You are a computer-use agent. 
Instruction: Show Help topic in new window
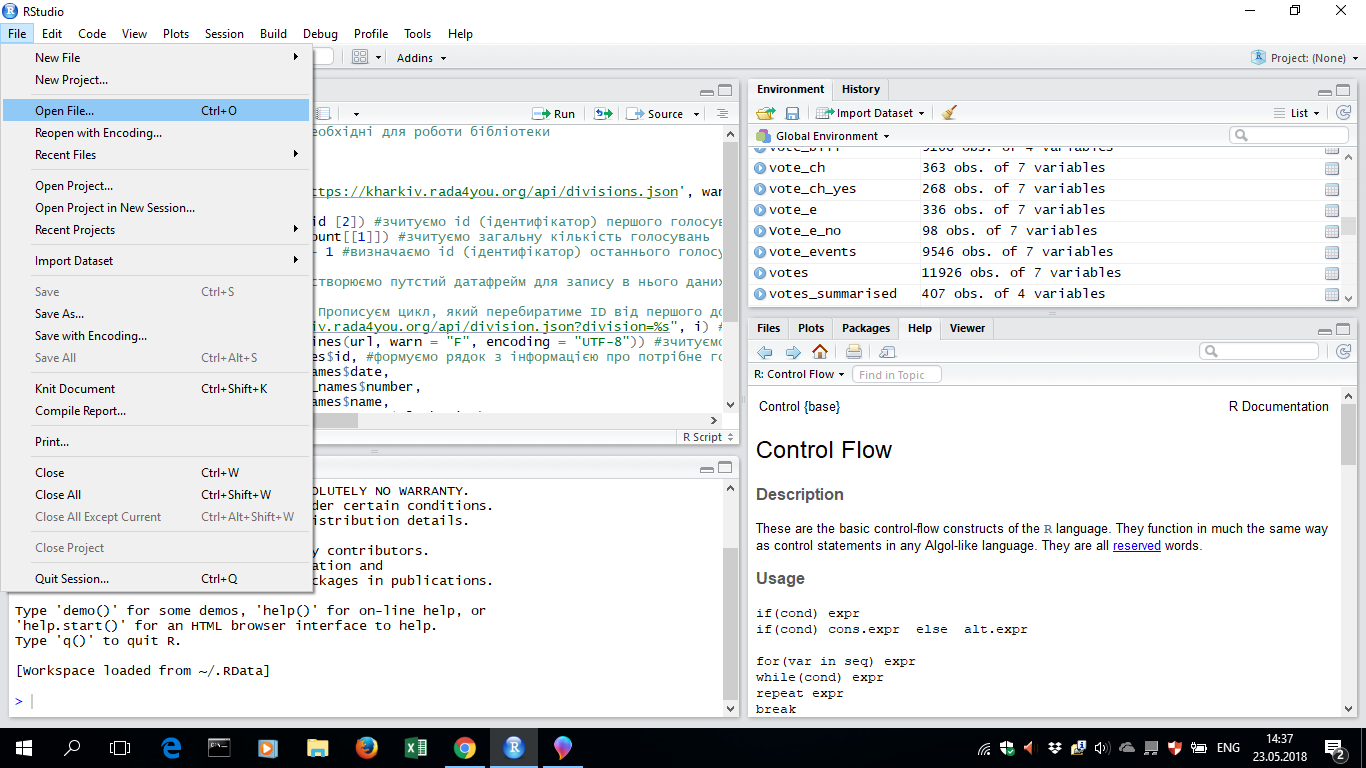click(888, 351)
